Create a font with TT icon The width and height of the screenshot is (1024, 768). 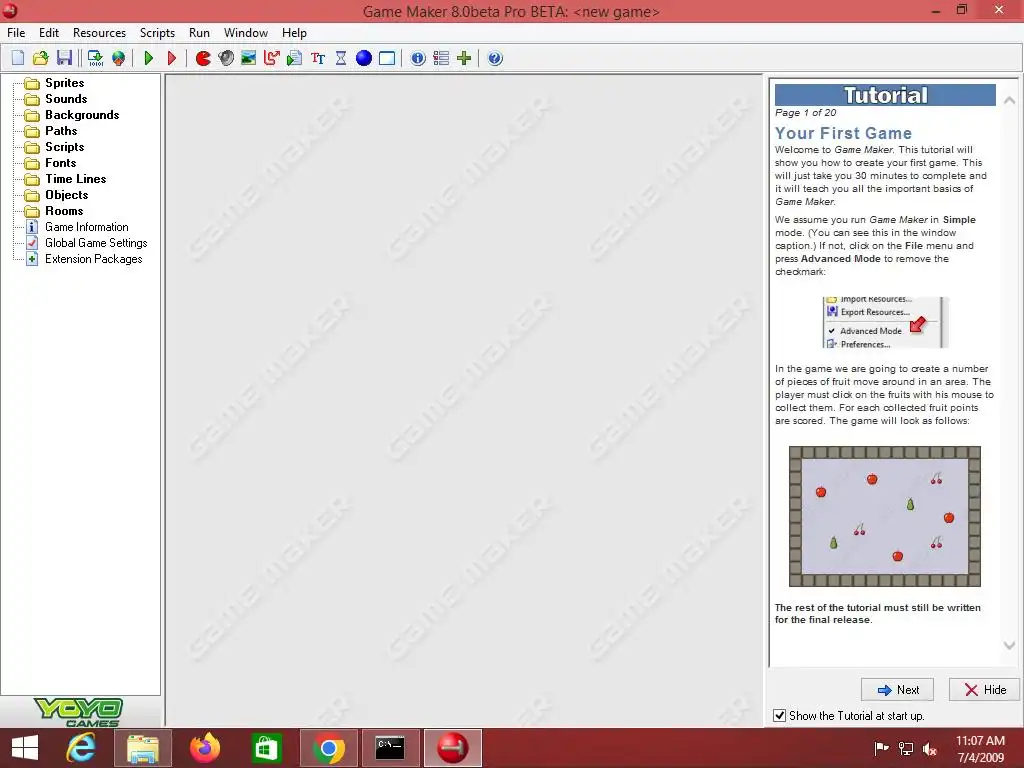point(318,58)
